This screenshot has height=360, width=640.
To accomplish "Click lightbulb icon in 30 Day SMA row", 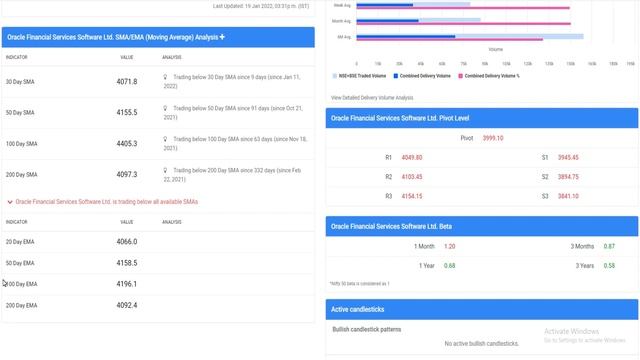I will click(165, 77).
